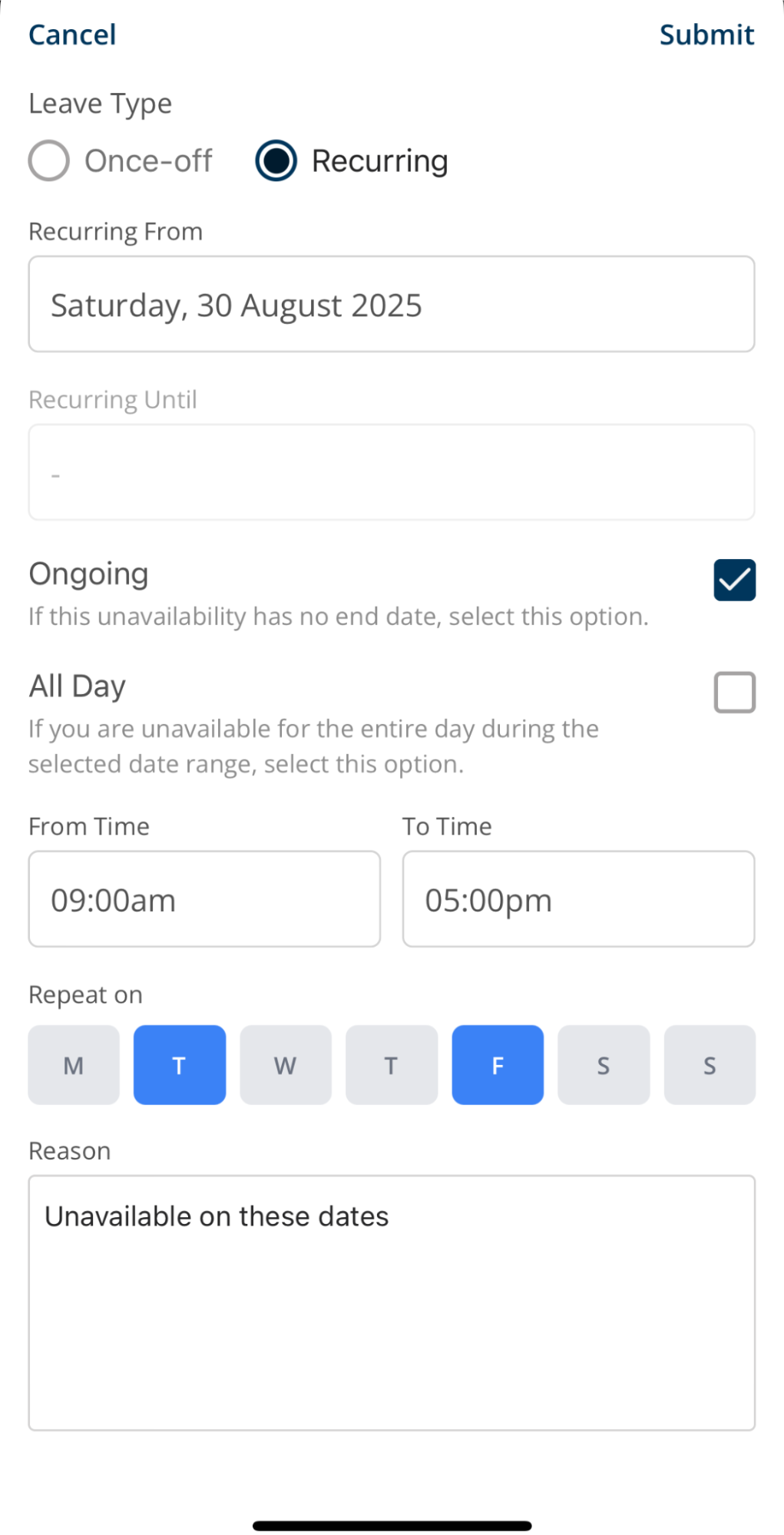Submit the leave request
The height and width of the screenshot is (1535, 784).
pos(706,35)
